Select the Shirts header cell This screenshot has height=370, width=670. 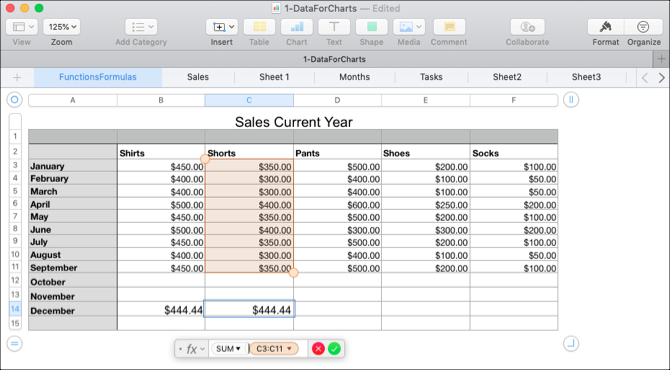pos(161,153)
